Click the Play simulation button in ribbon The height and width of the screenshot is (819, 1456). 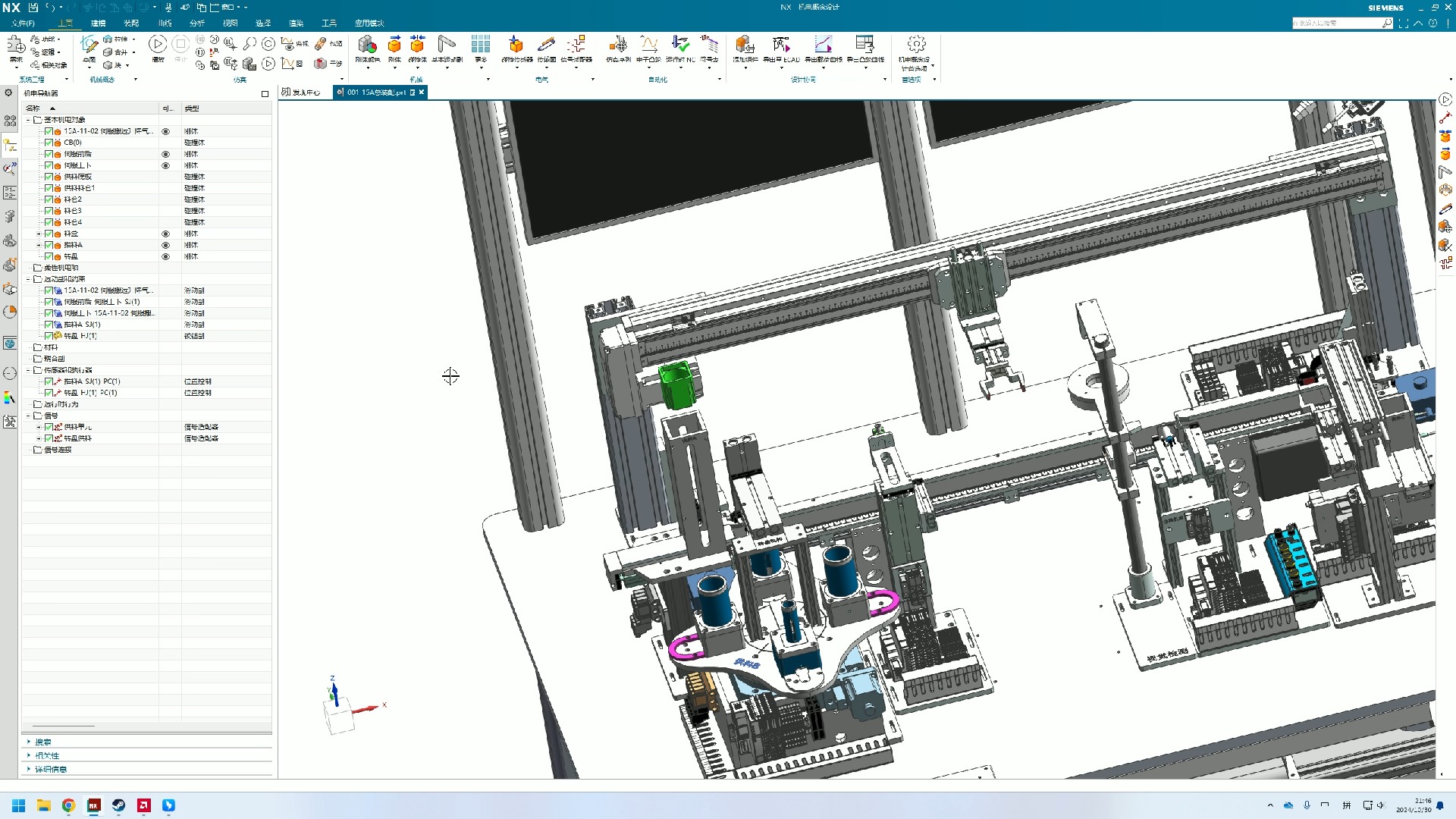point(158,44)
